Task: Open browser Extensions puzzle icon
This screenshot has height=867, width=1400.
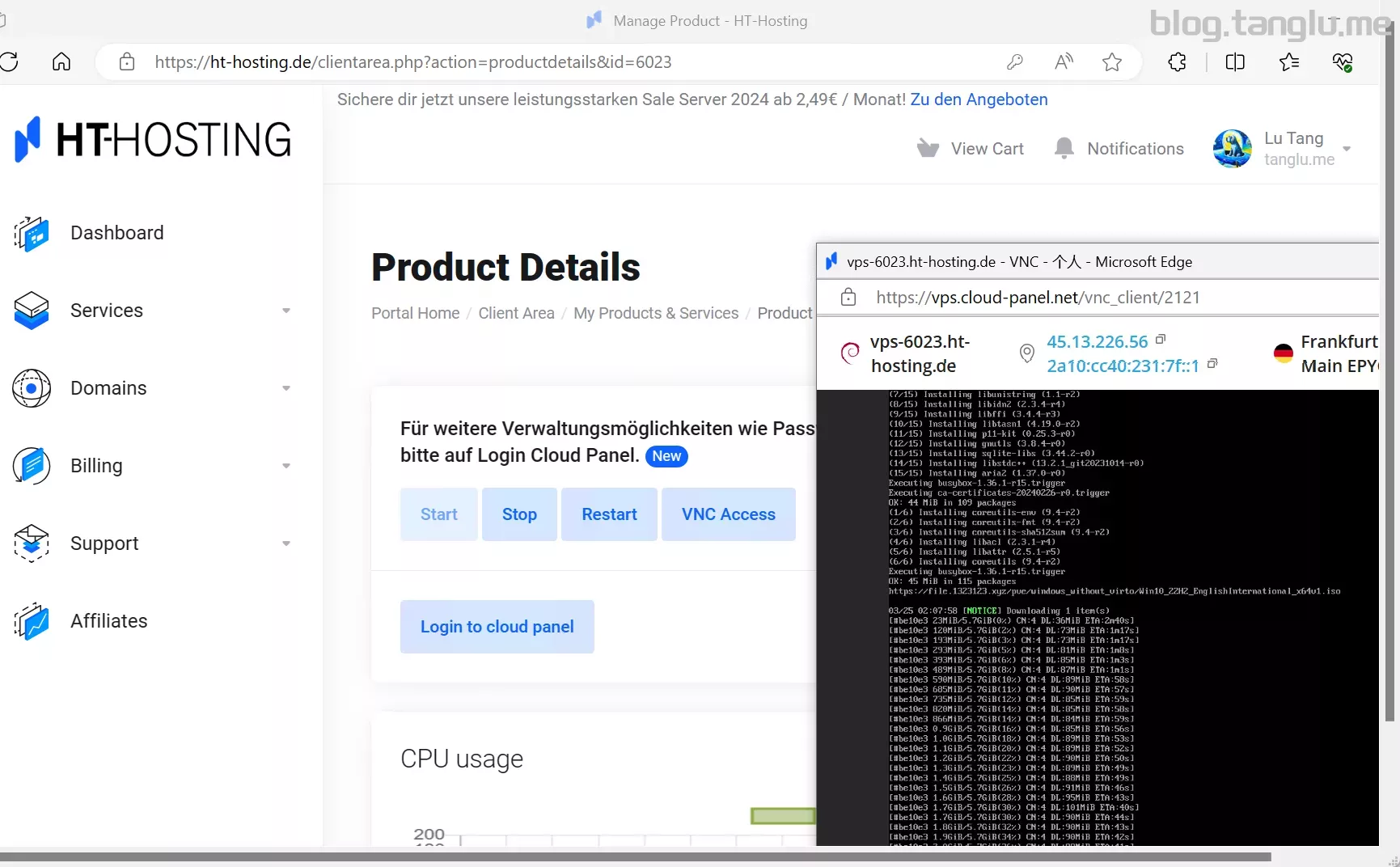Action: click(x=1177, y=62)
